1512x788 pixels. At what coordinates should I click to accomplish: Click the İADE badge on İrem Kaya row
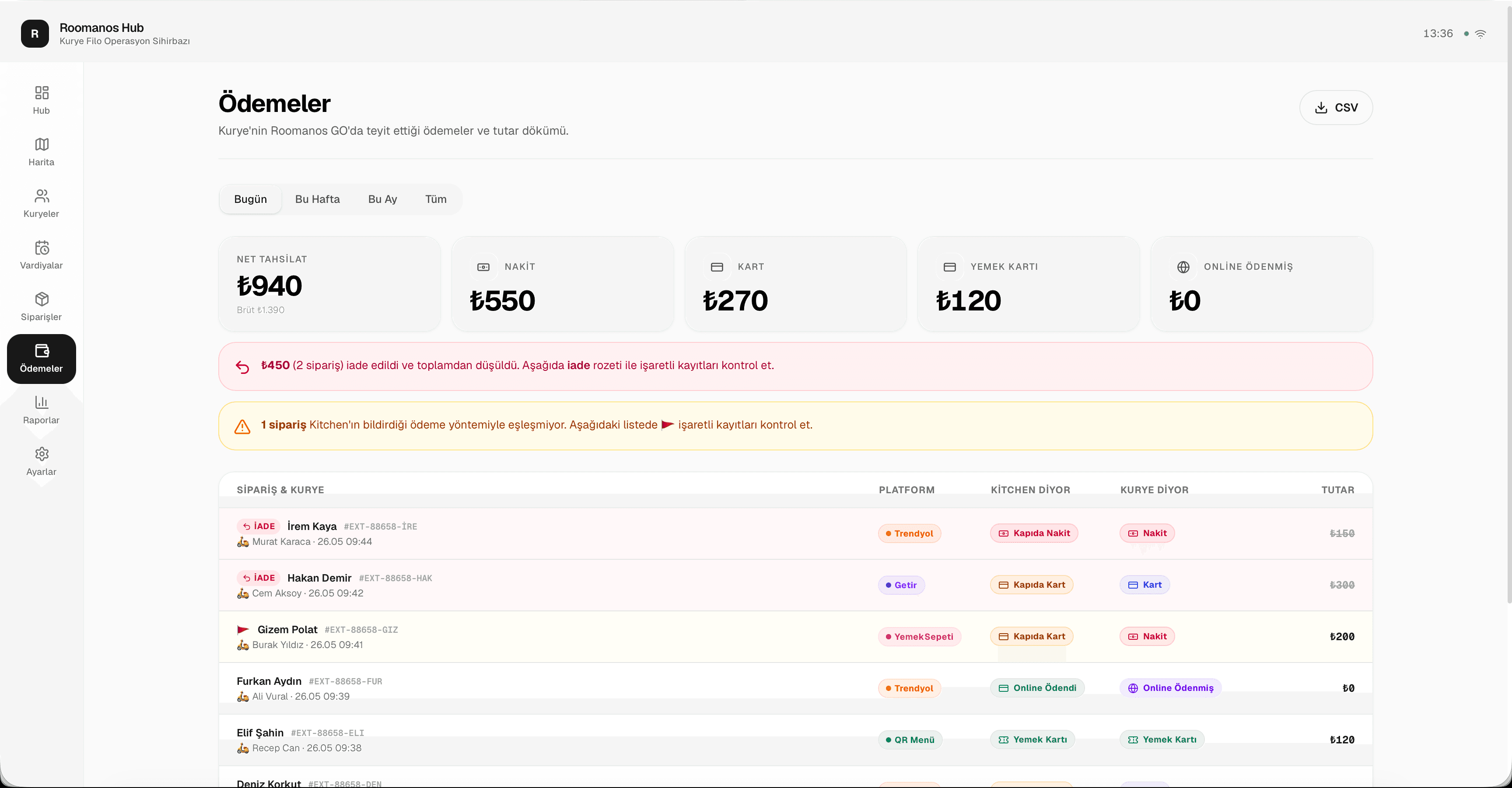coord(259,526)
